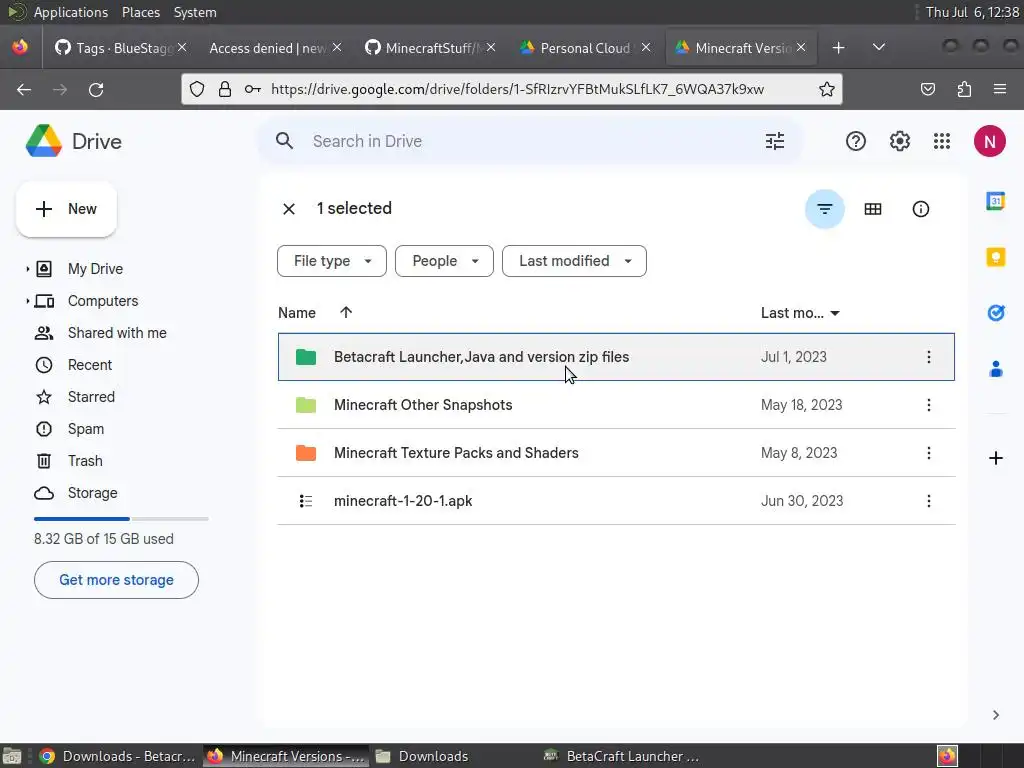The height and width of the screenshot is (768, 1024).
Task: View site security lock icon
Action: pos(225,89)
